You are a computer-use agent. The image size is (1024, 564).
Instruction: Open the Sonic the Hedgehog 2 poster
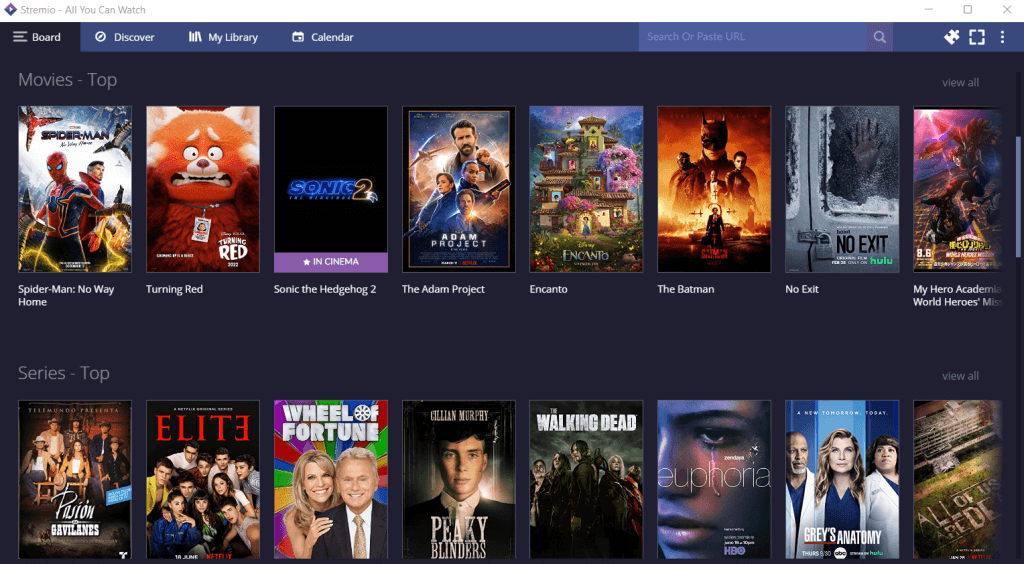(331, 189)
